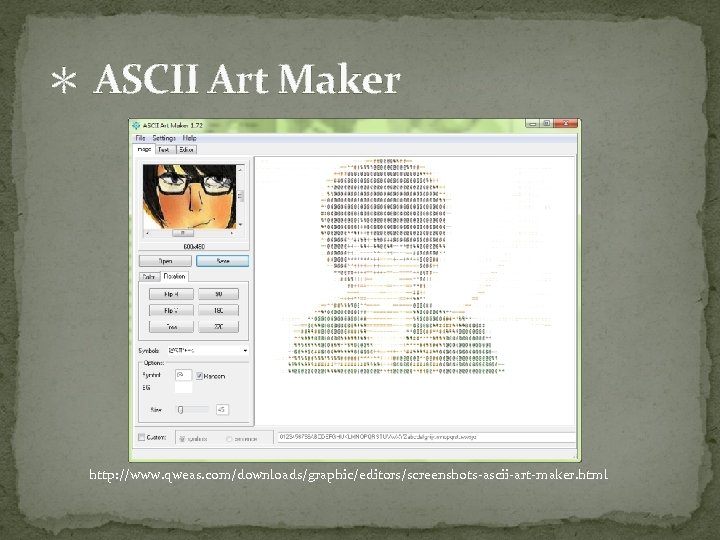Screen dimensions: 720x540
Task: Click the preview's vertical scrollbar up arrow
Action: coord(240,168)
